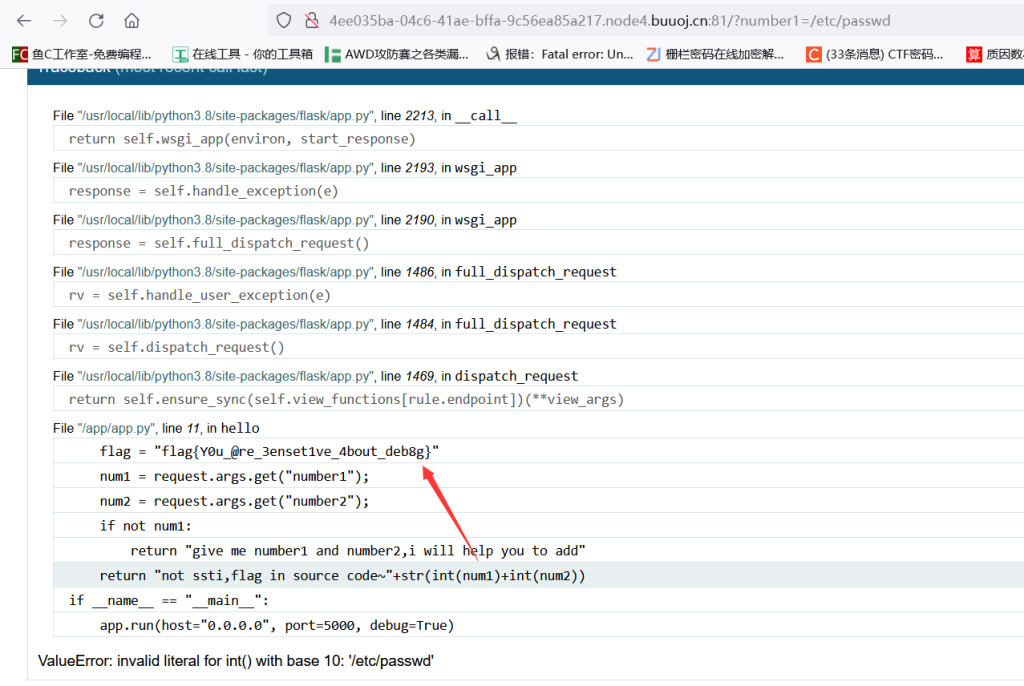Click the browser back arrow
Screen dimensions: 1024x686
pos(24,20)
